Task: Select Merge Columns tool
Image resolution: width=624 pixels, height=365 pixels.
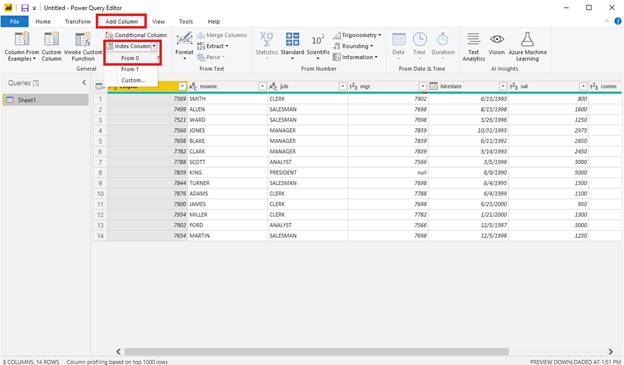Action: (222, 35)
